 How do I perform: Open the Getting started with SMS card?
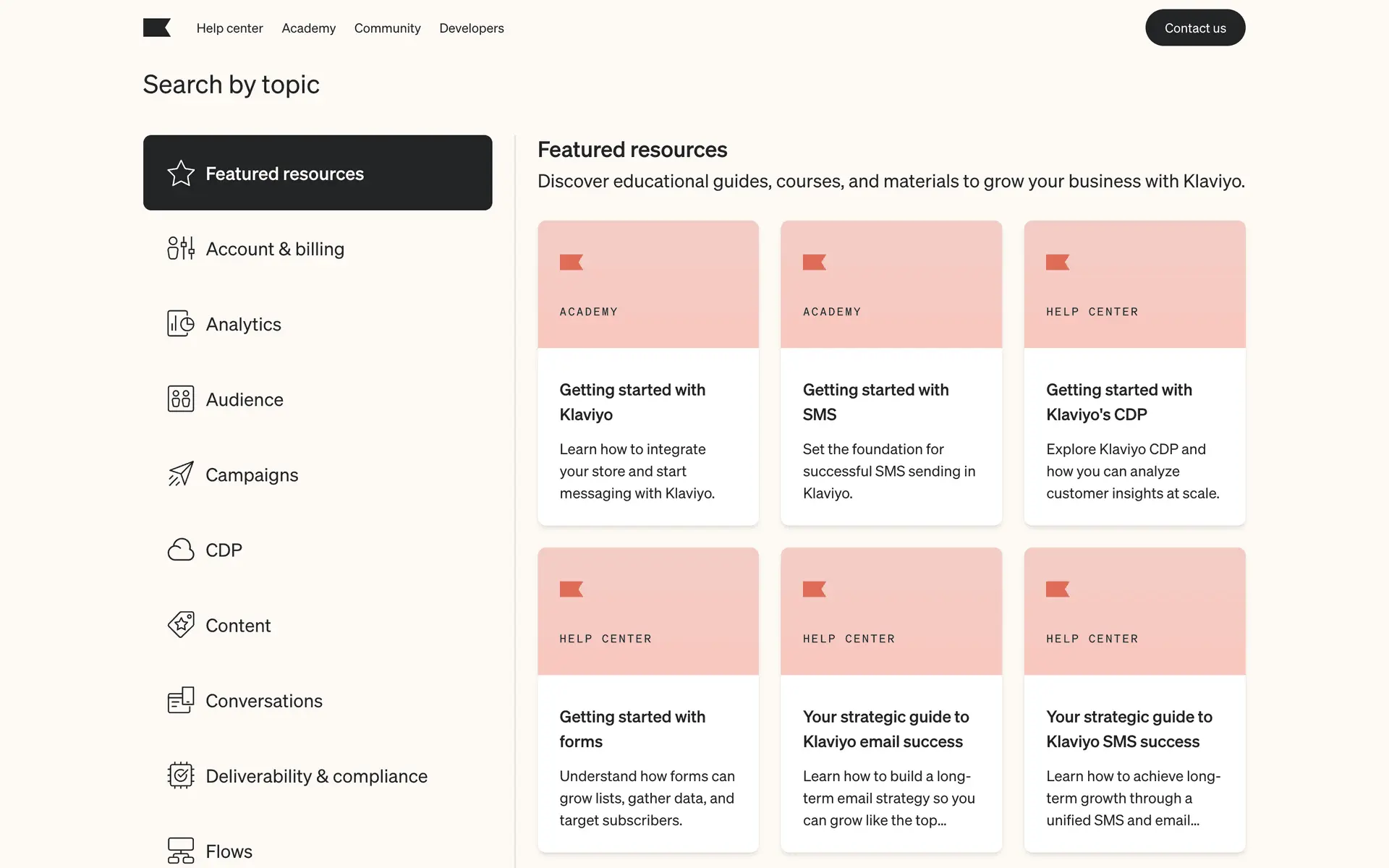click(891, 402)
